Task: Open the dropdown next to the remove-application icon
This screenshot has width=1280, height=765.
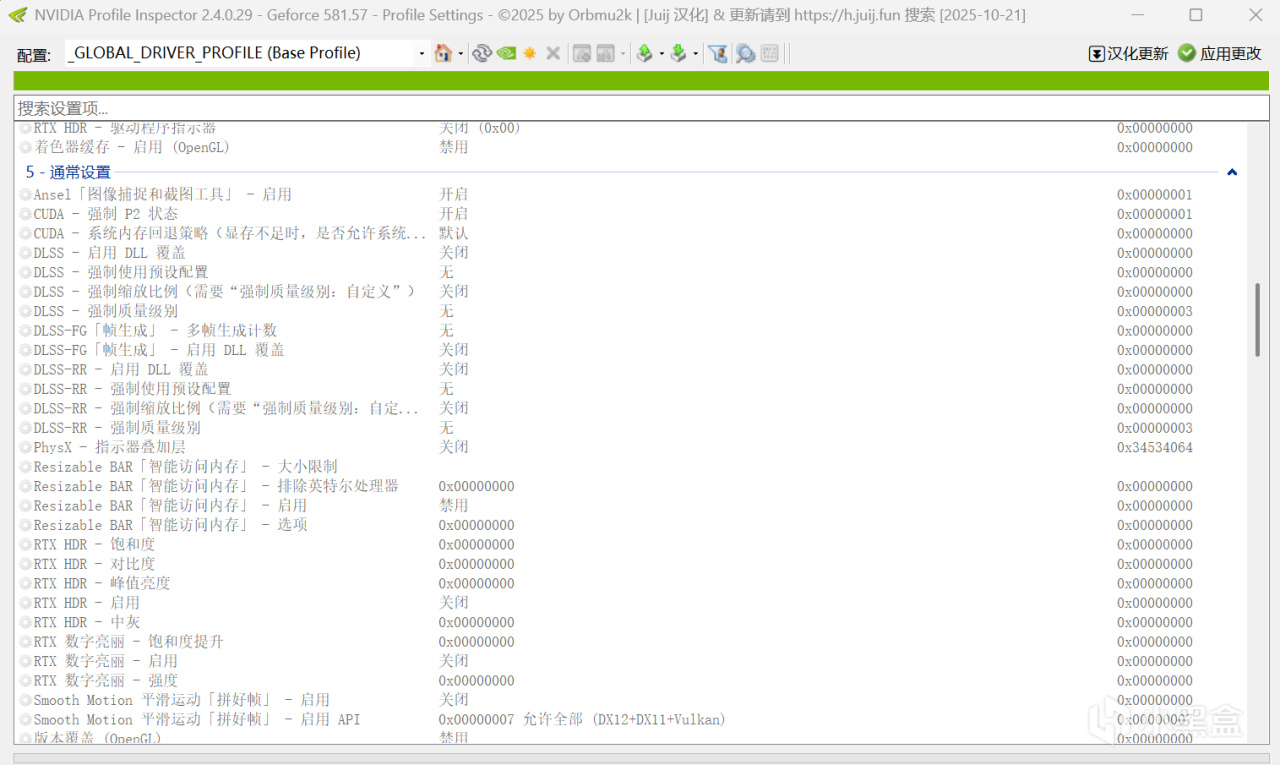Action: pos(623,54)
